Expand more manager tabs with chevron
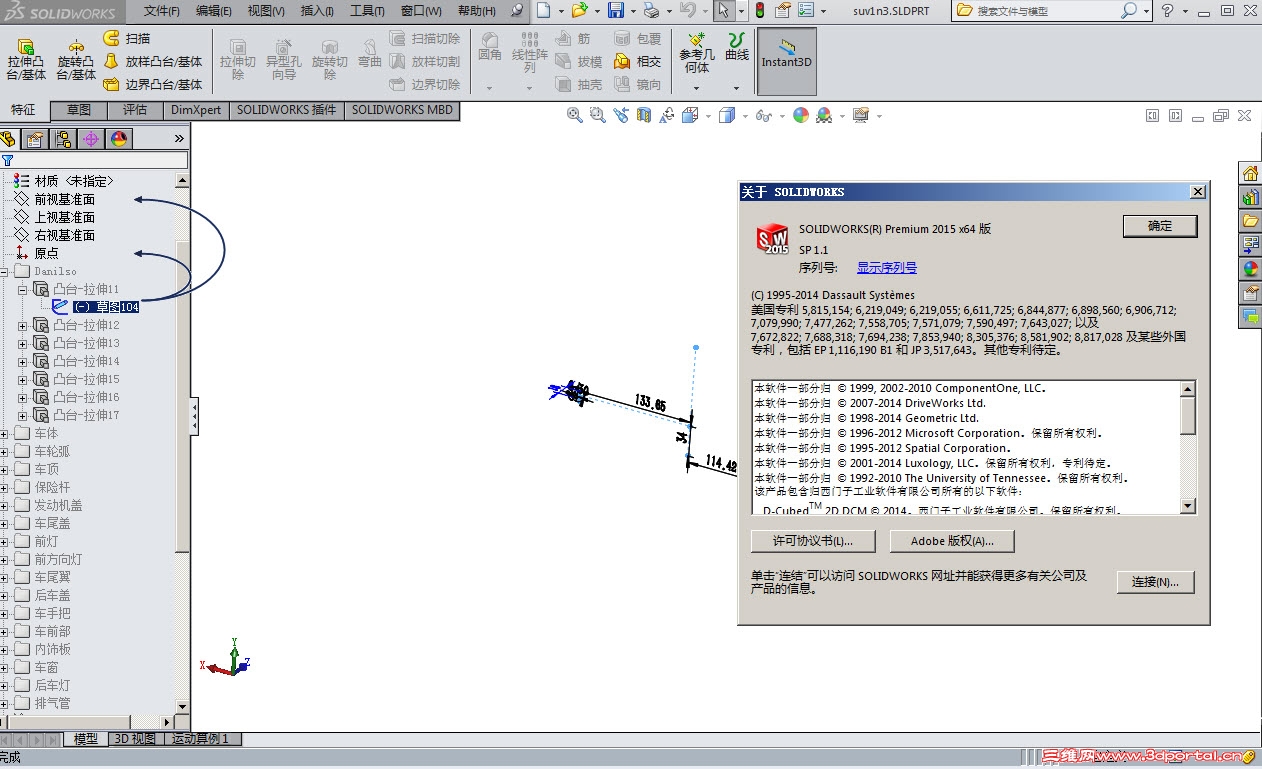The image size is (1262, 769). (179, 139)
